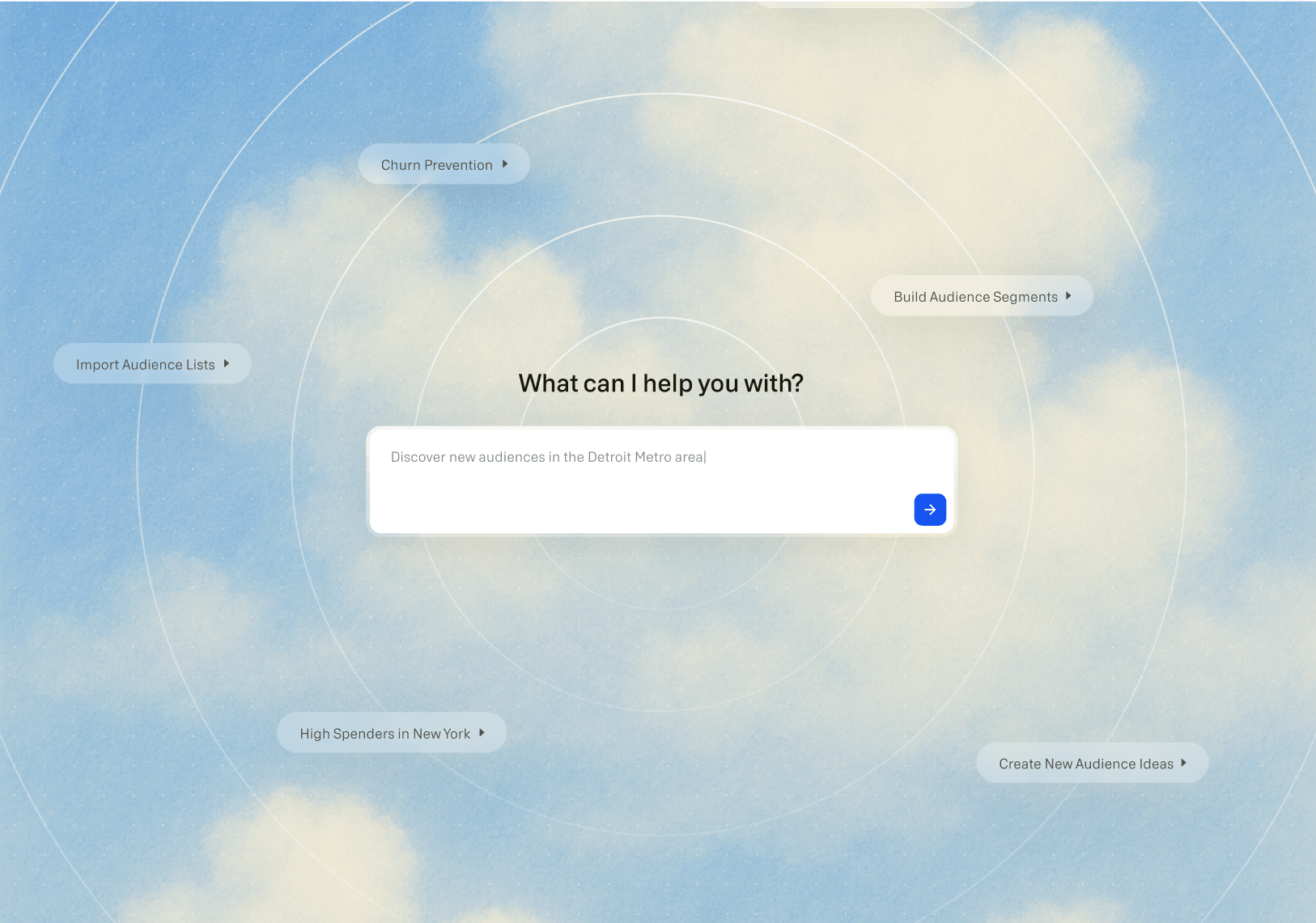Choose the High Spenders in New York suggestion

point(392,733)
